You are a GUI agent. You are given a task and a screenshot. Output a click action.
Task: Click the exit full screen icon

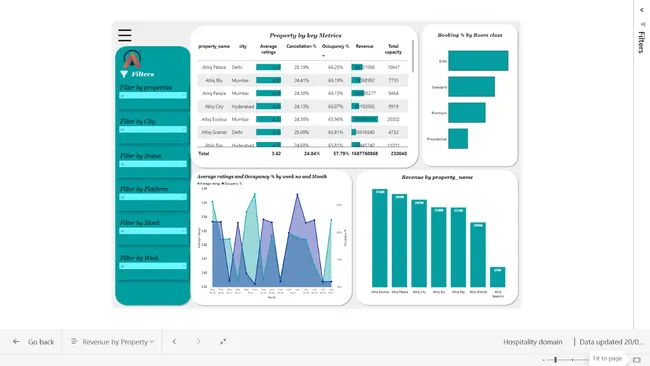click(x=223, y=342)
